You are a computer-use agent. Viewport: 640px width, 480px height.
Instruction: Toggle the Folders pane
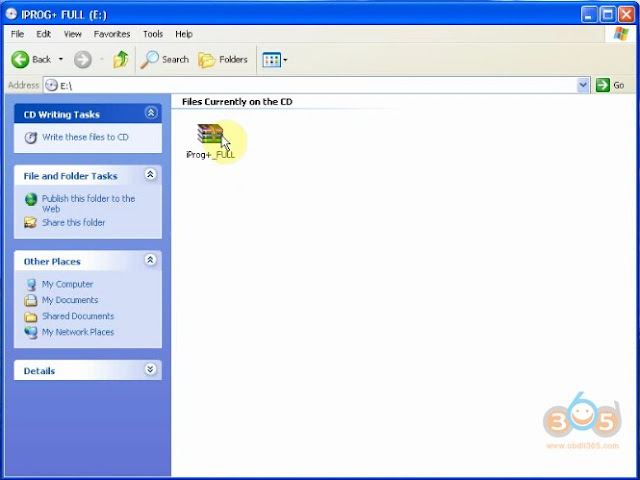coord(223,60)
